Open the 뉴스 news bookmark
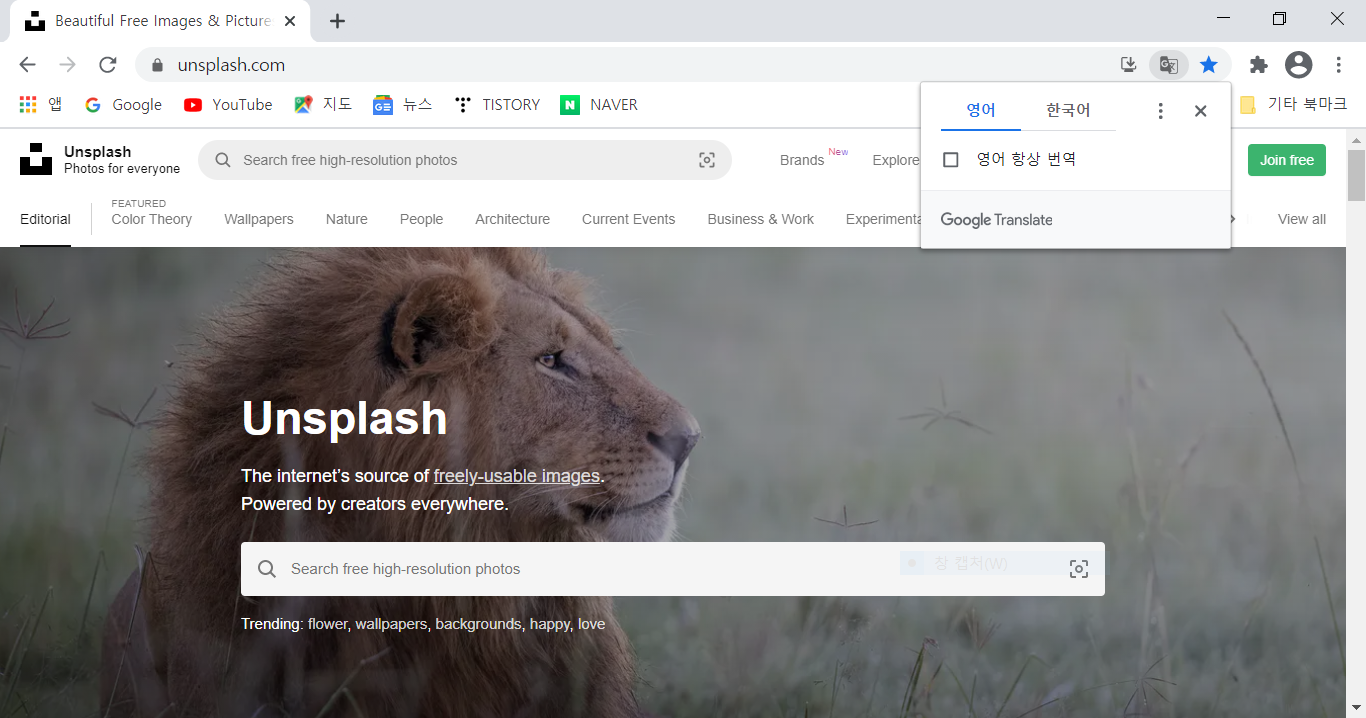 402,104
